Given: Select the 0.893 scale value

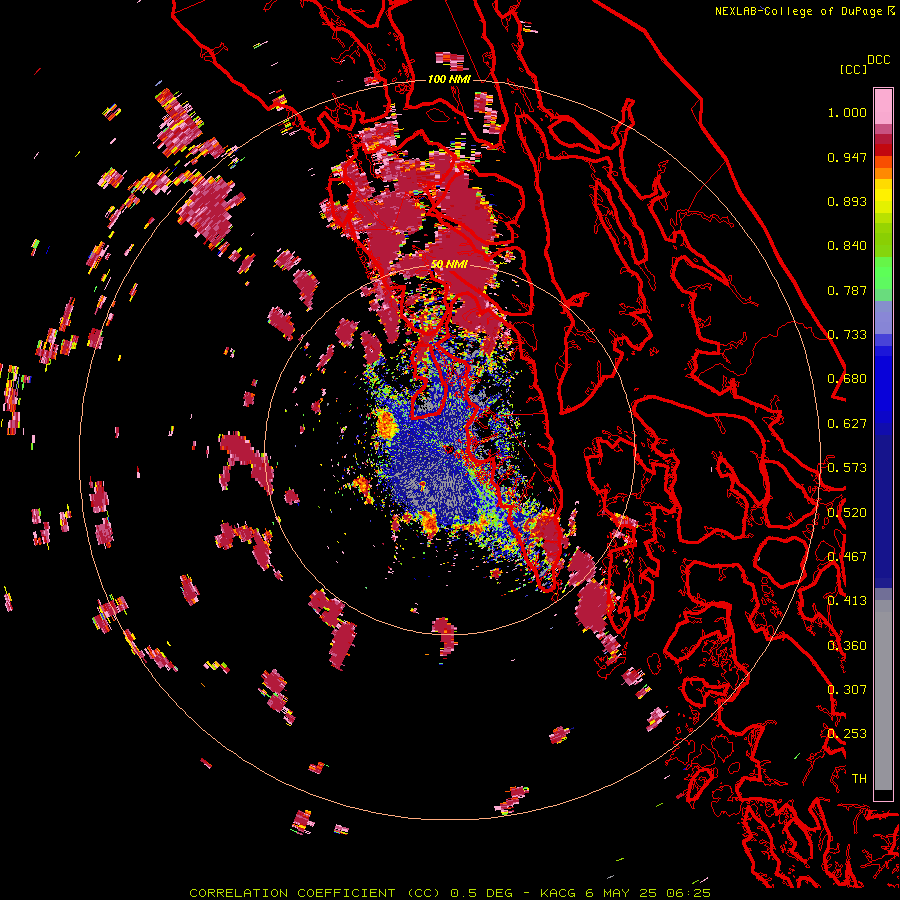Looking at the screenshot, I should click(x=847, y=201).
